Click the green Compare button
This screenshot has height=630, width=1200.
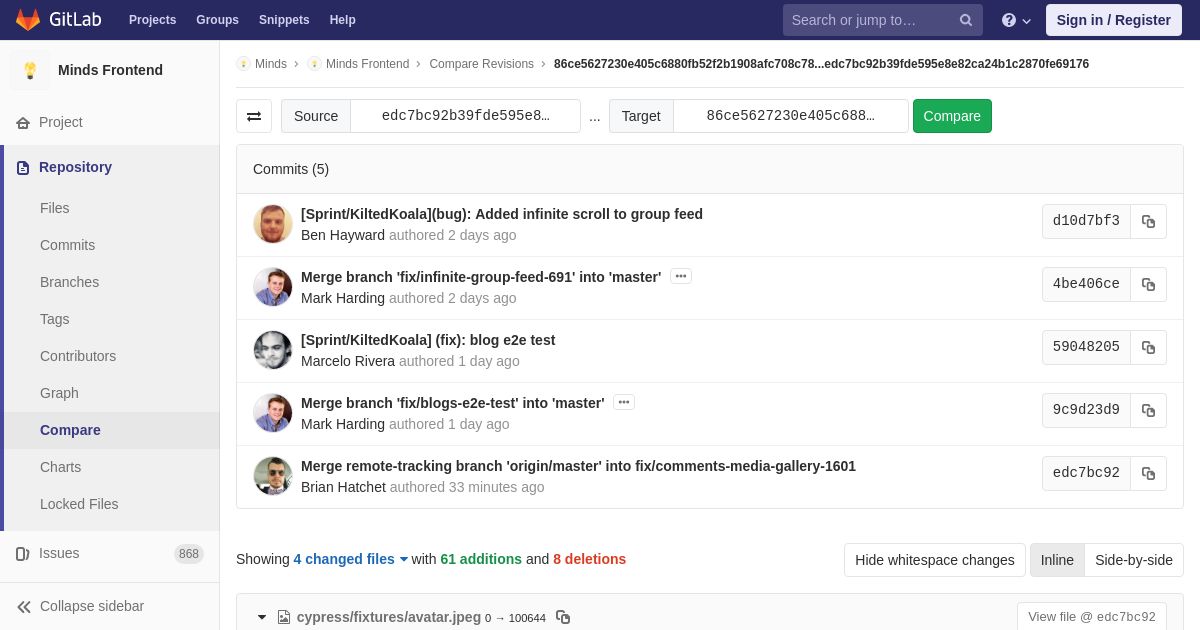[x=952, y=116]
